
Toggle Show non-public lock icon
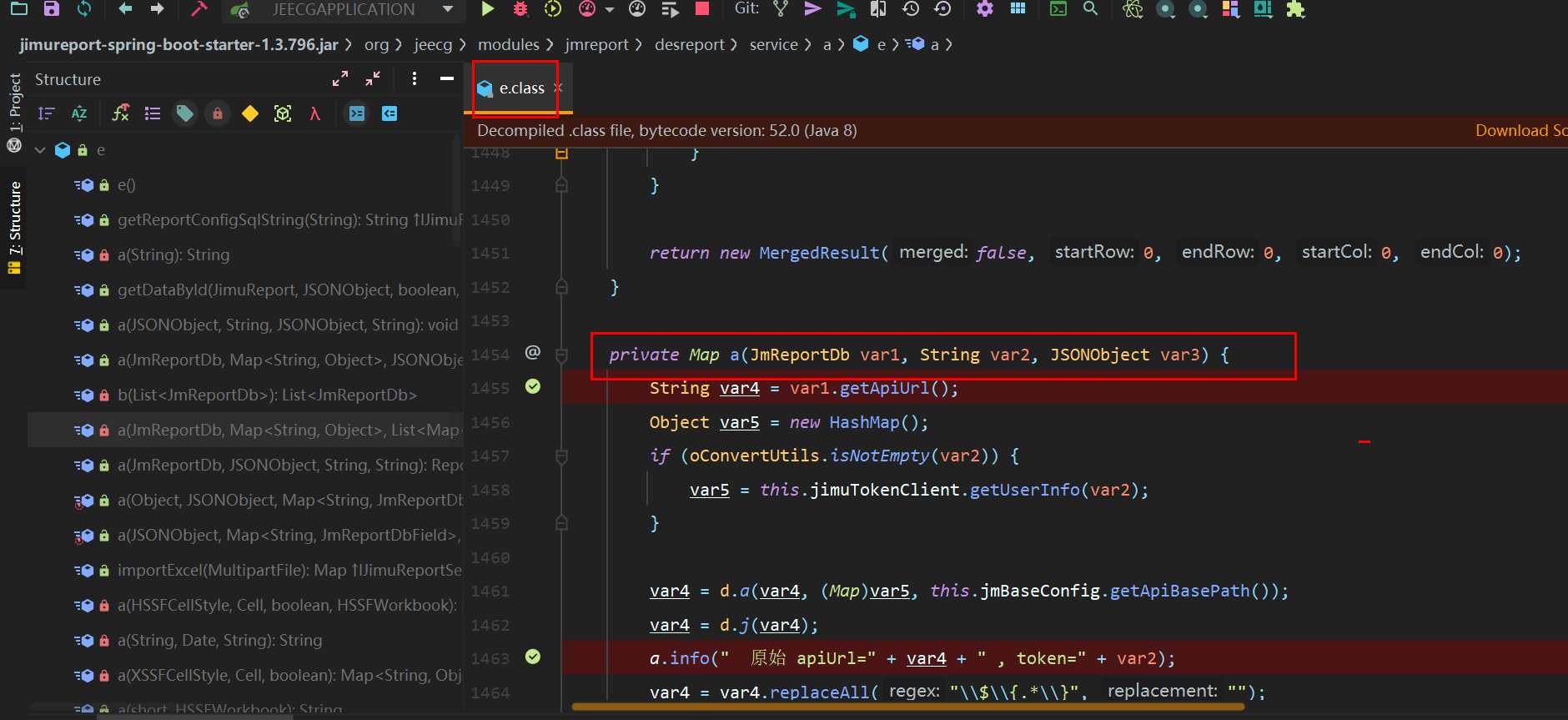tap(218, 113)
